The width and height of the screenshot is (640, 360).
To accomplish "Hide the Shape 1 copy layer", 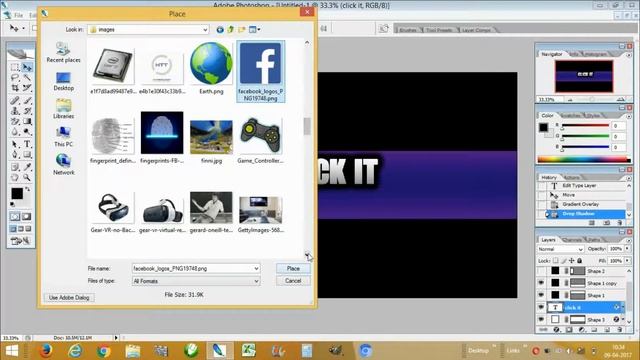I will coord(542,282).
